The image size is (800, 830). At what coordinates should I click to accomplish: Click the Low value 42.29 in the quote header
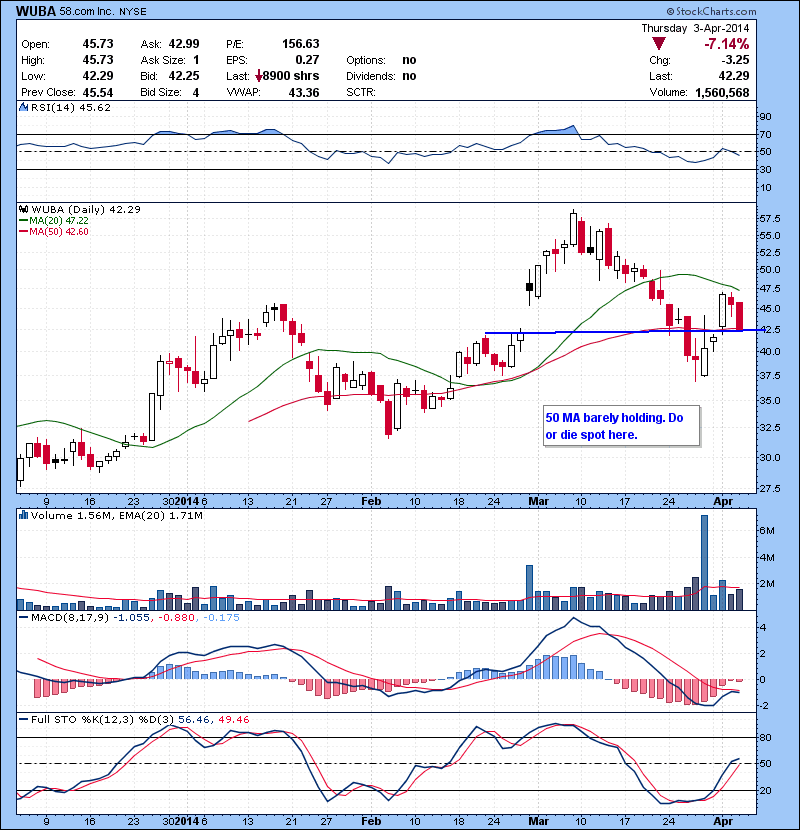(97, 76)
